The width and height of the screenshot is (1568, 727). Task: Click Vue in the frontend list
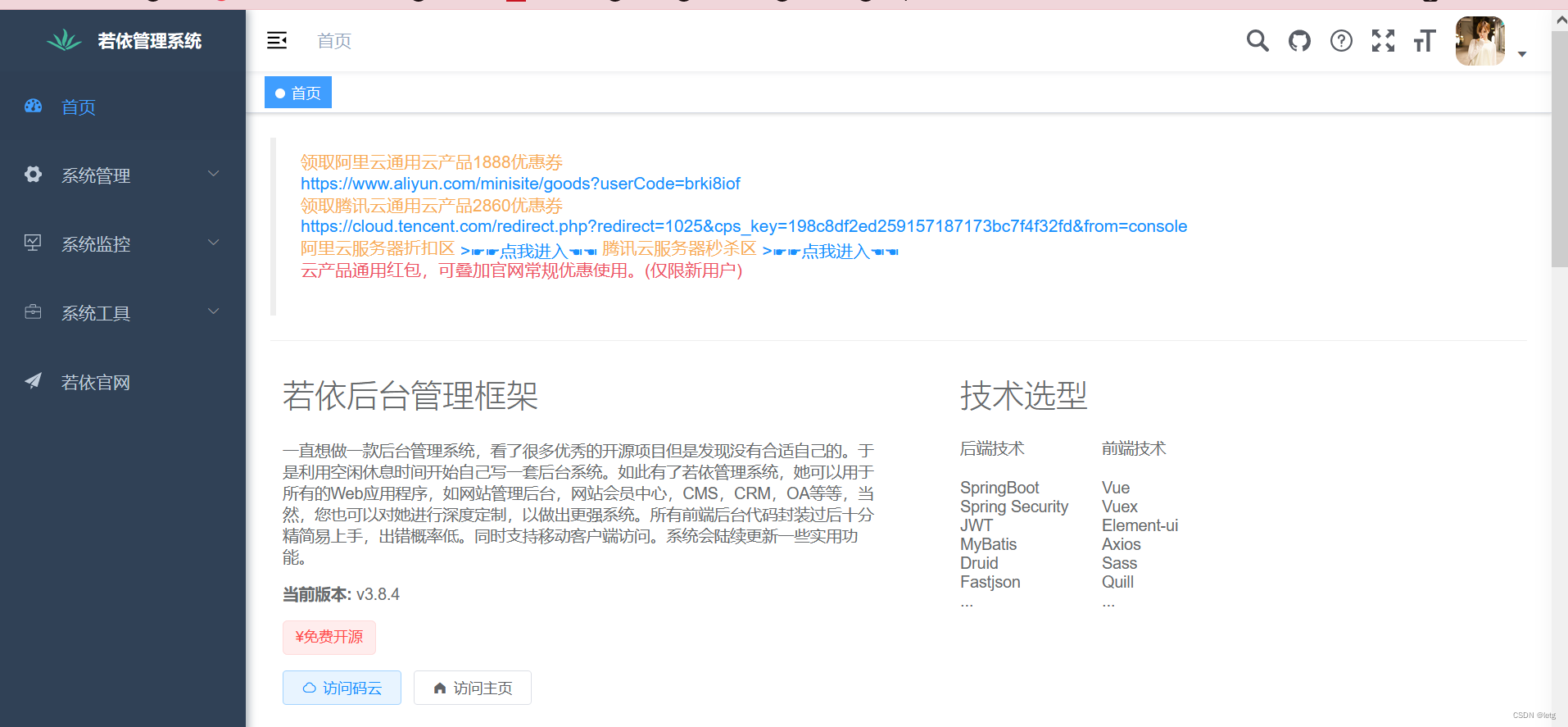(1116, 488)
